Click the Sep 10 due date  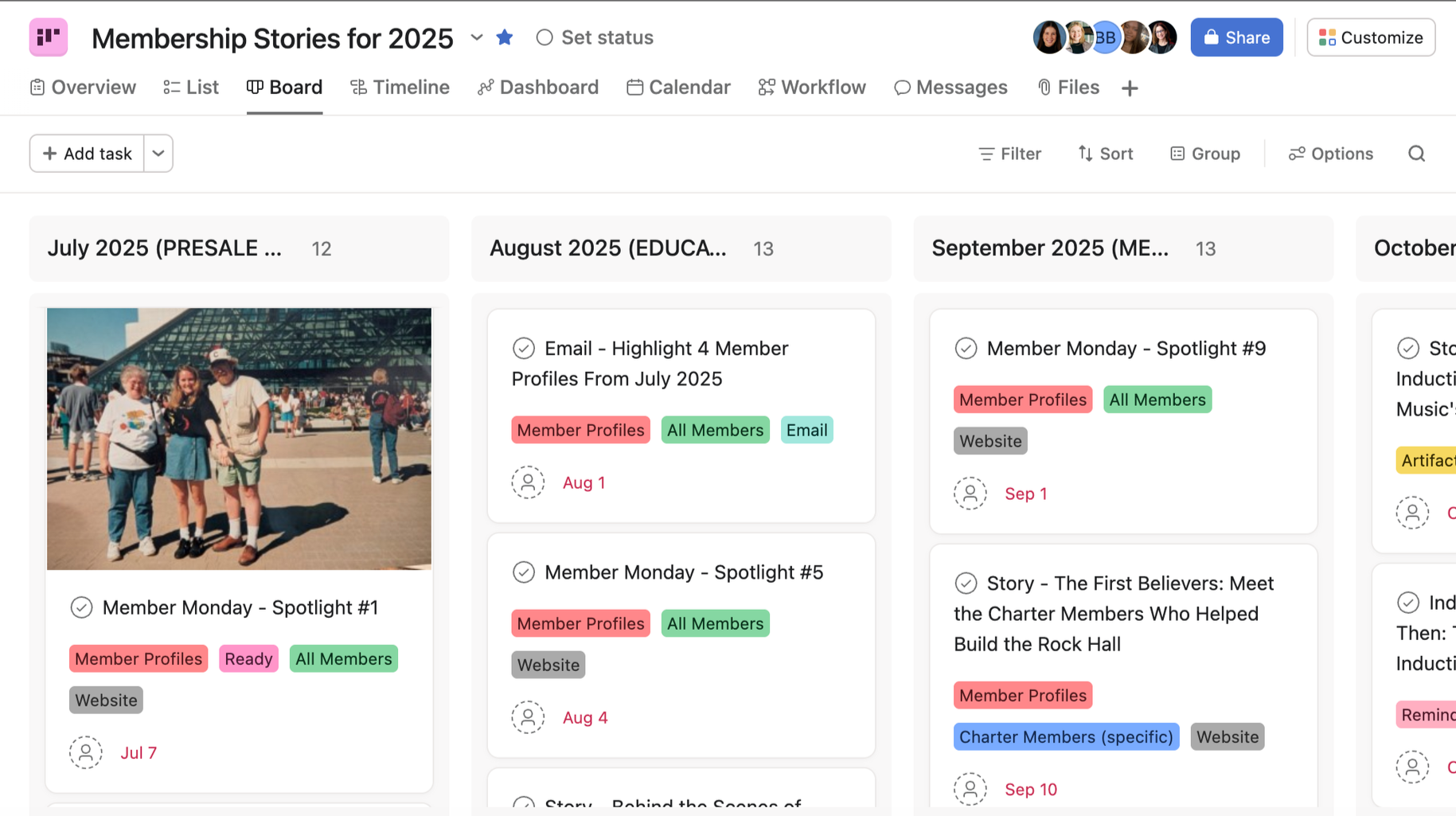[1031, 790]
